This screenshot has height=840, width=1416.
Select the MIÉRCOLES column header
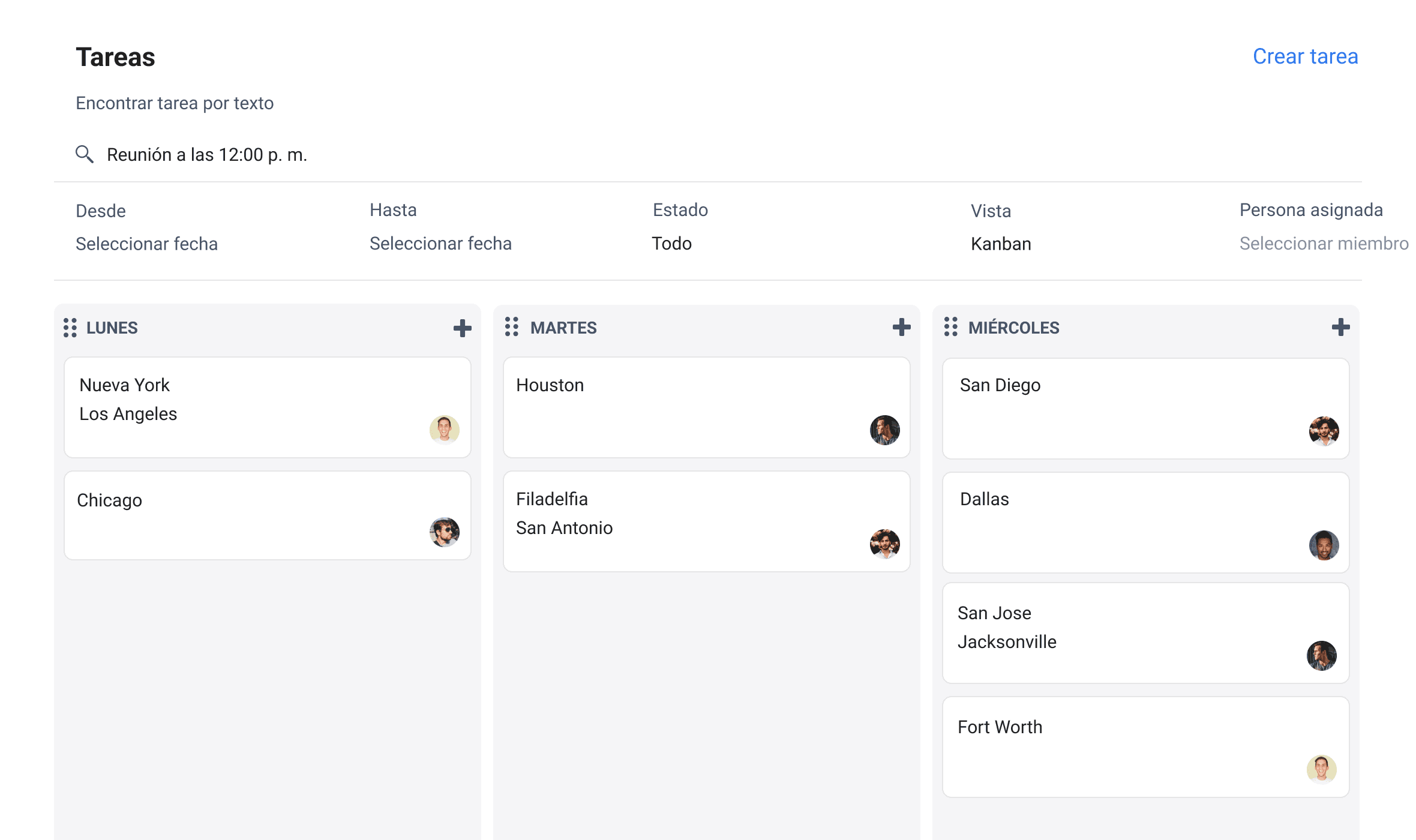pyautogui.click(x=1013, y=328)
